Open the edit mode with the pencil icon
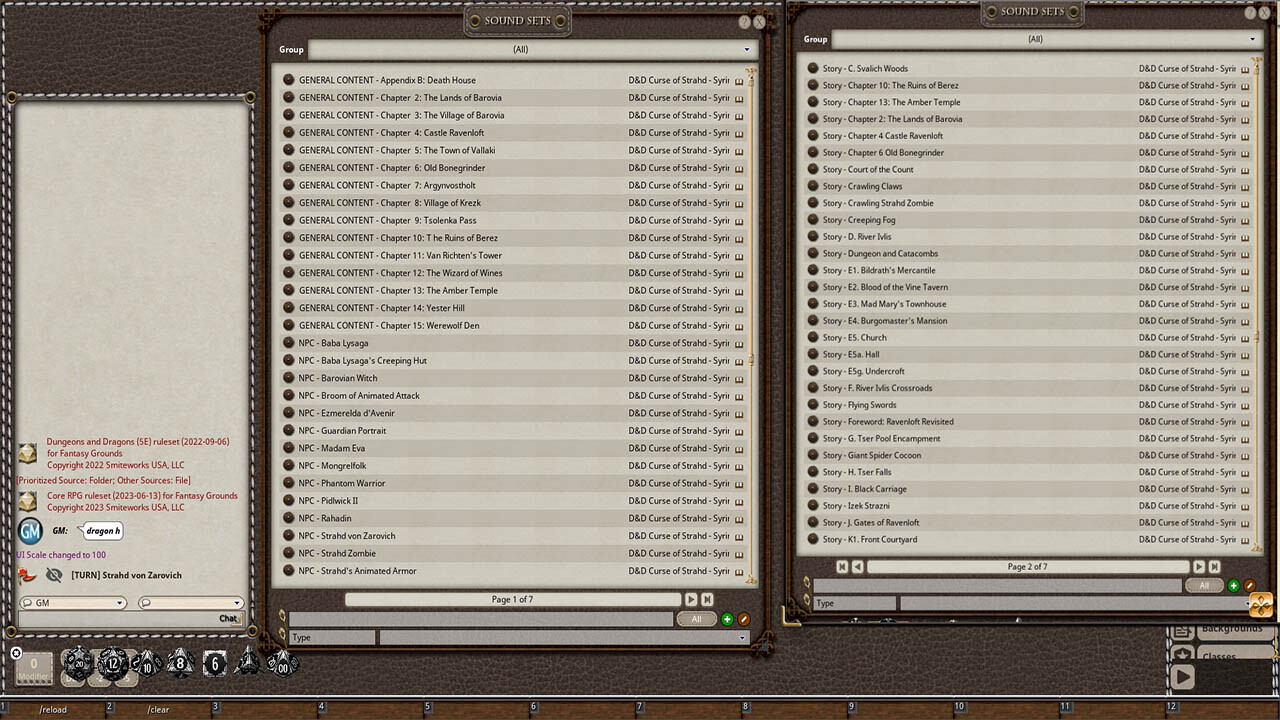This screenshot has height=720, width=1280. tap(744, 619)
